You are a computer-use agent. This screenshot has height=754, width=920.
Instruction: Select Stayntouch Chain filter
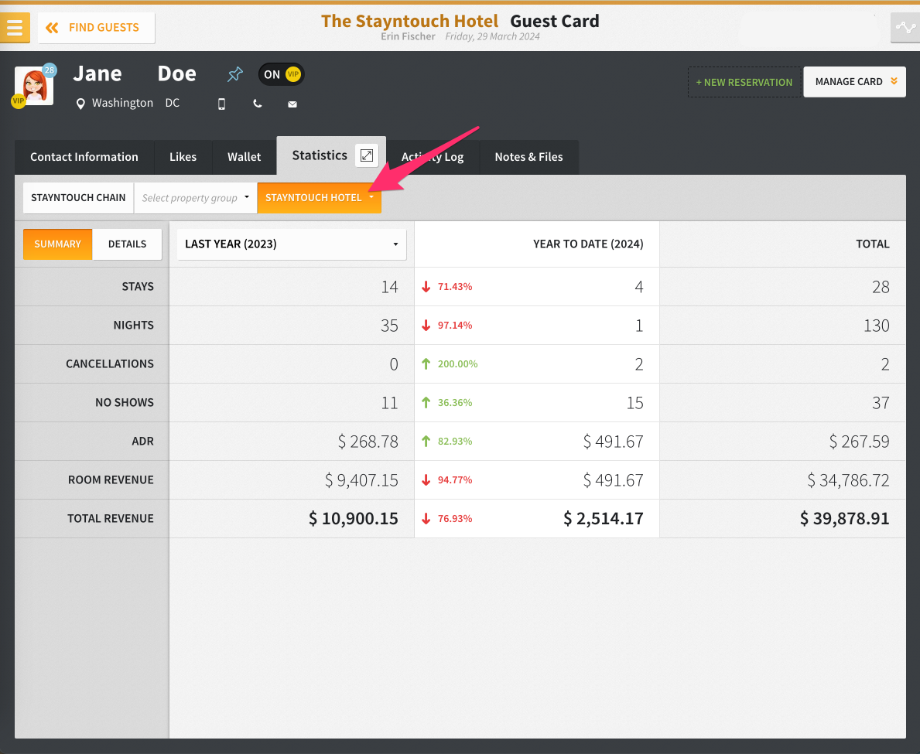[78, 198]
